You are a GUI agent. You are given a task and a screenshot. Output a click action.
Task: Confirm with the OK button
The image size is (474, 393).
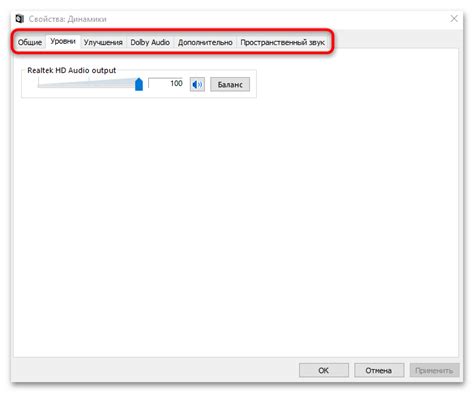[x=324, y=370]
